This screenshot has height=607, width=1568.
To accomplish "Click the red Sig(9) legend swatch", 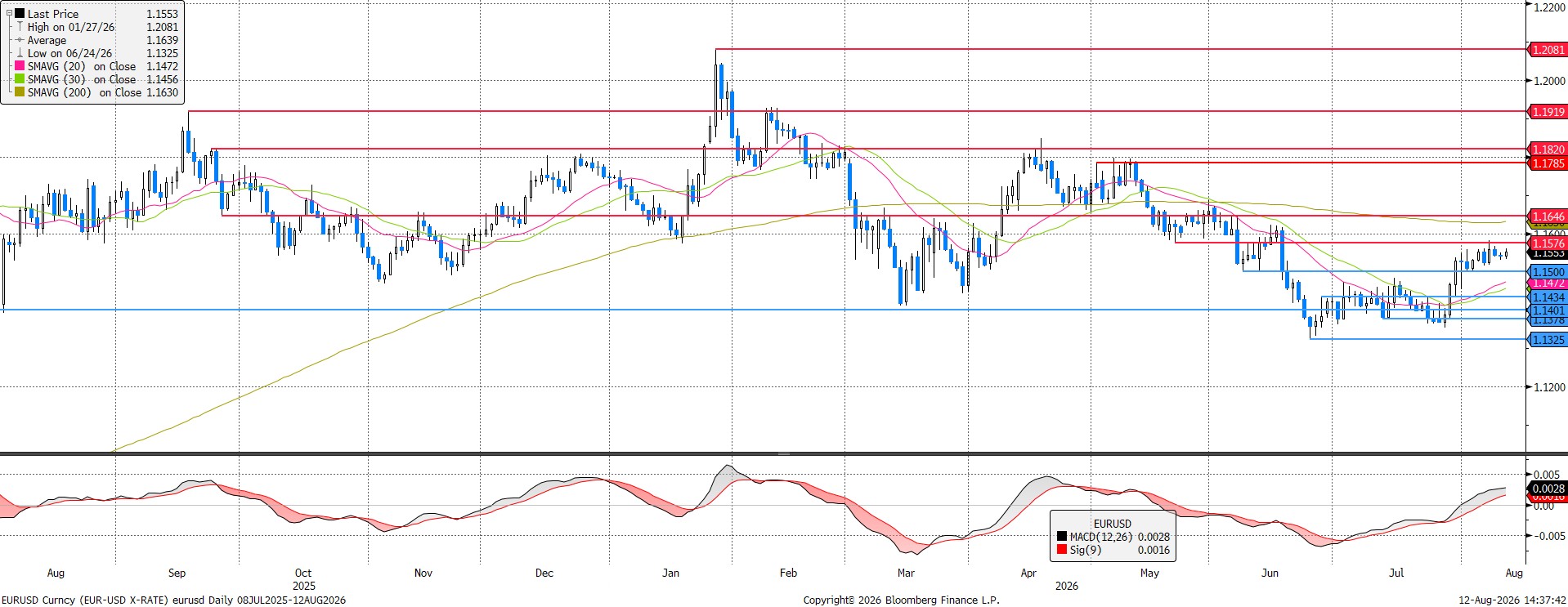I will pyautogui.click(x=1062, y=550).
